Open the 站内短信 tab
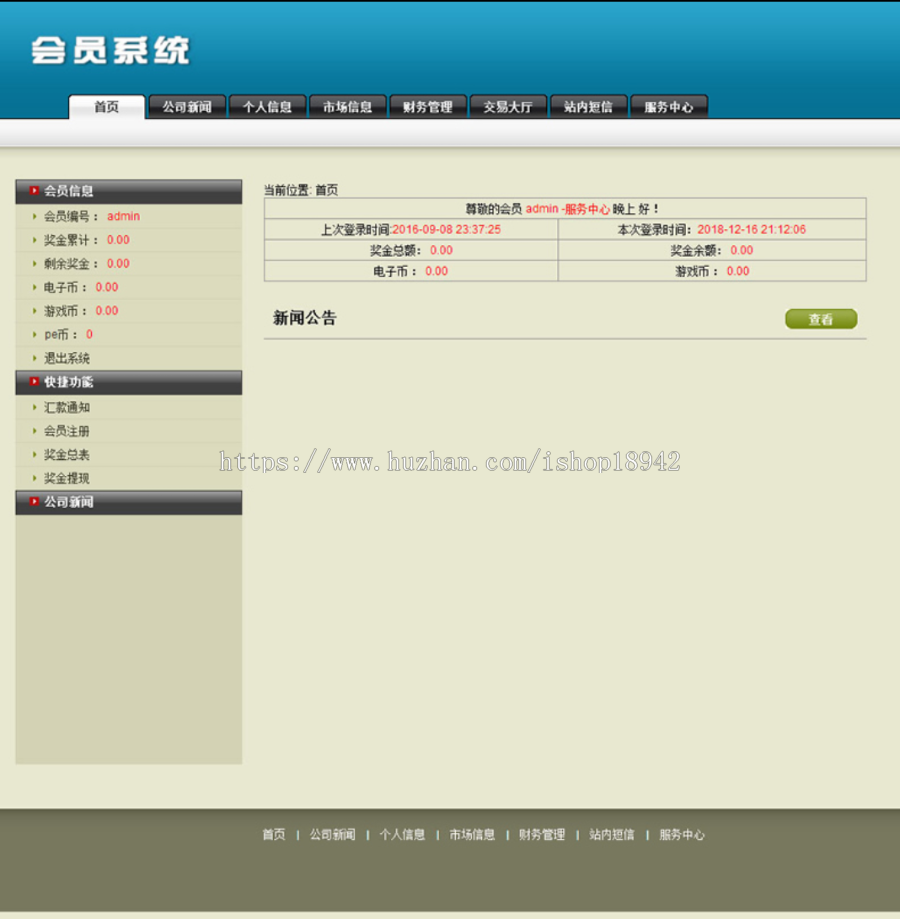 pyautogui.click(x=588, y=107)
